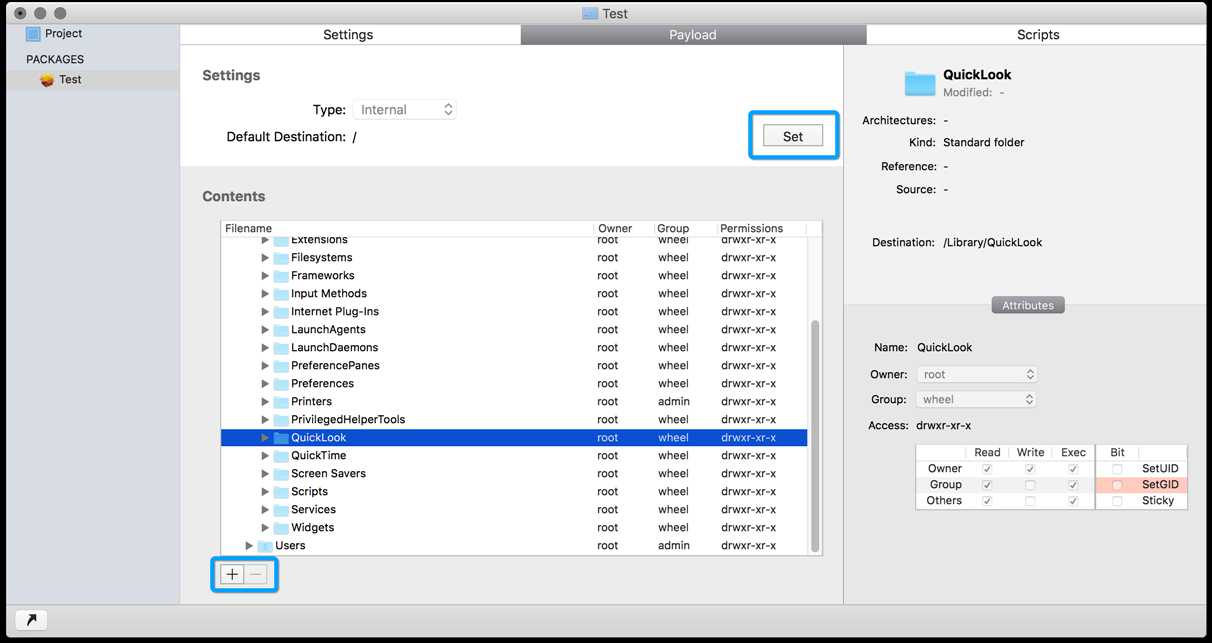Screen dimensions: 1212x643
Task: Toggle Others Exec permission checkbox
Action: tap(1073, 501)
